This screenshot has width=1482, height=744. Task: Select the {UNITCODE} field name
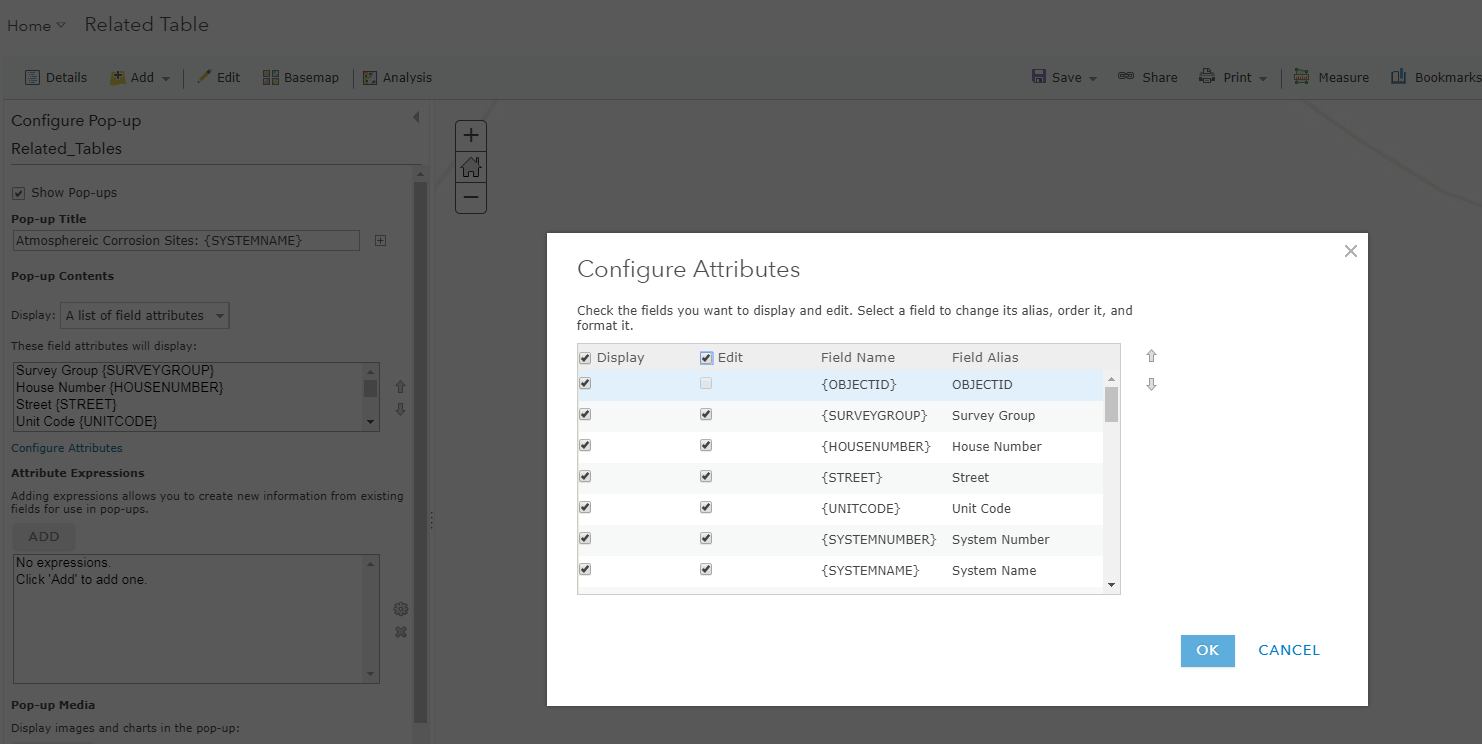point(861,508)
